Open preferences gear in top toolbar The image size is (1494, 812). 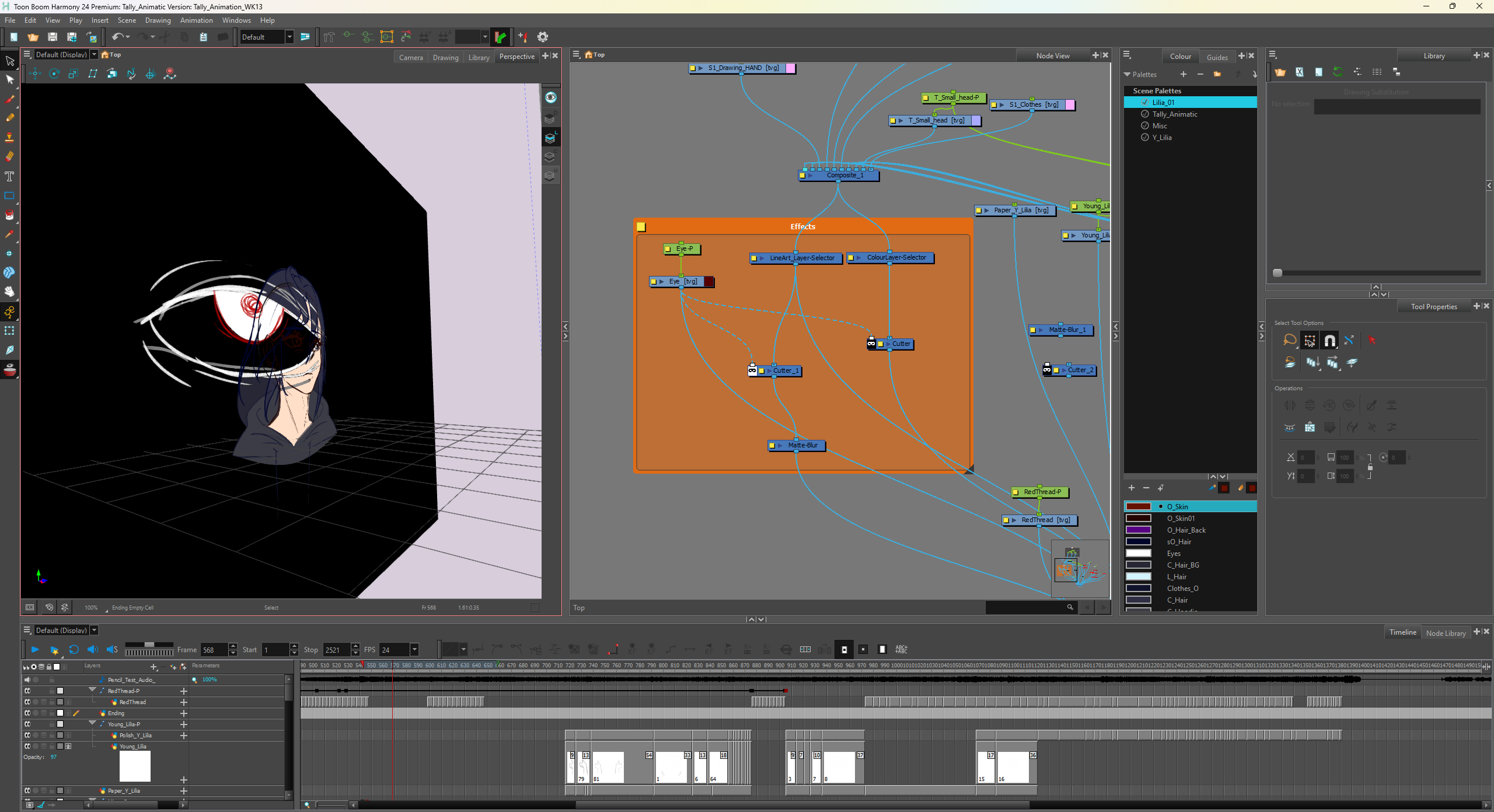(543, 37)
